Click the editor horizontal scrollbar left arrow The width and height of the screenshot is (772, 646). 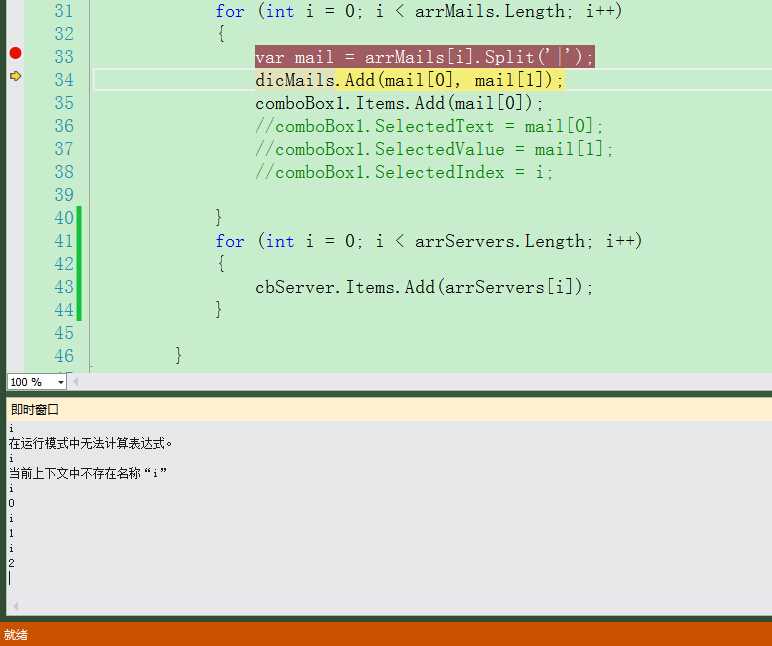click(x=75, y=382)
